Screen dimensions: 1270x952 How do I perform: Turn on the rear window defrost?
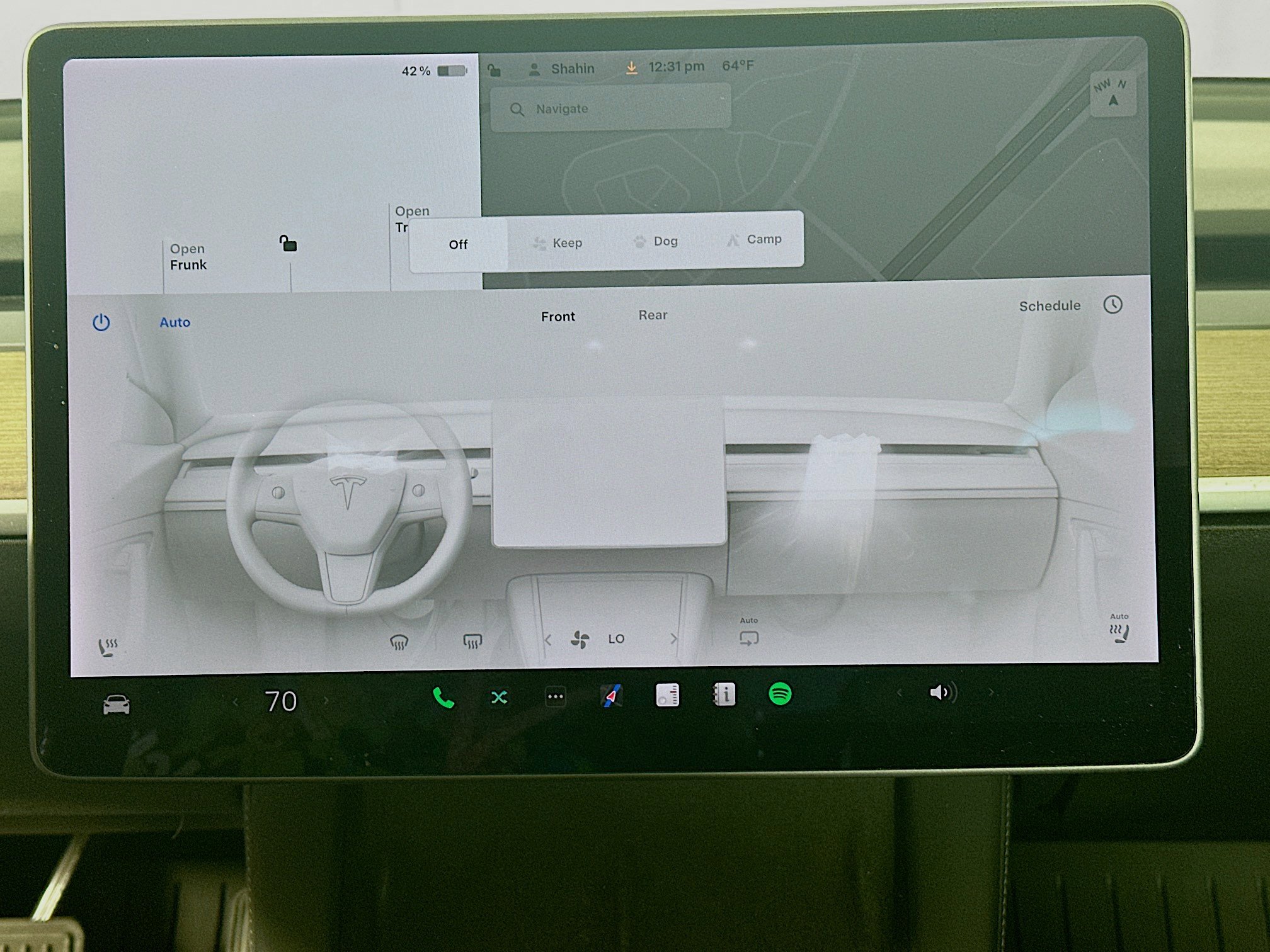tap(472, 642)
